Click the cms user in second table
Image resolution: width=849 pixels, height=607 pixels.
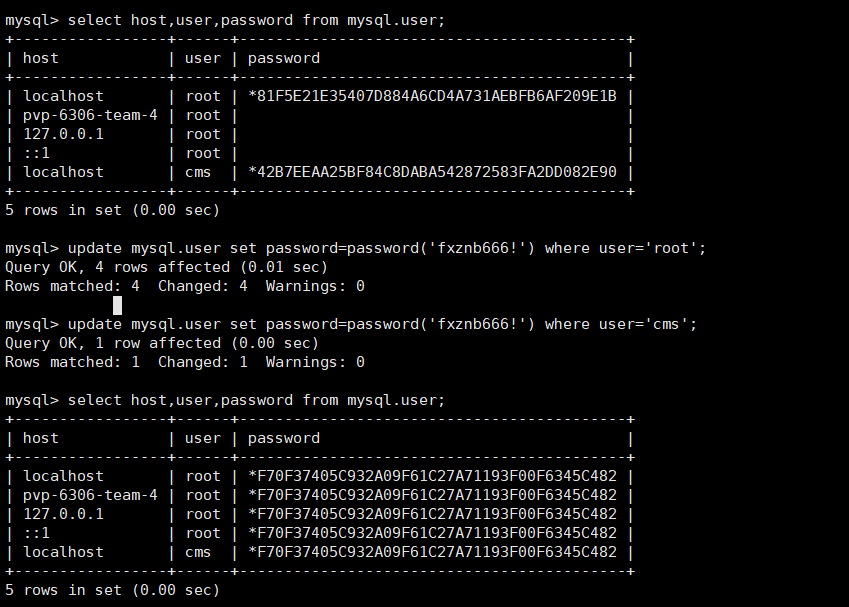(x=198, y=552)
